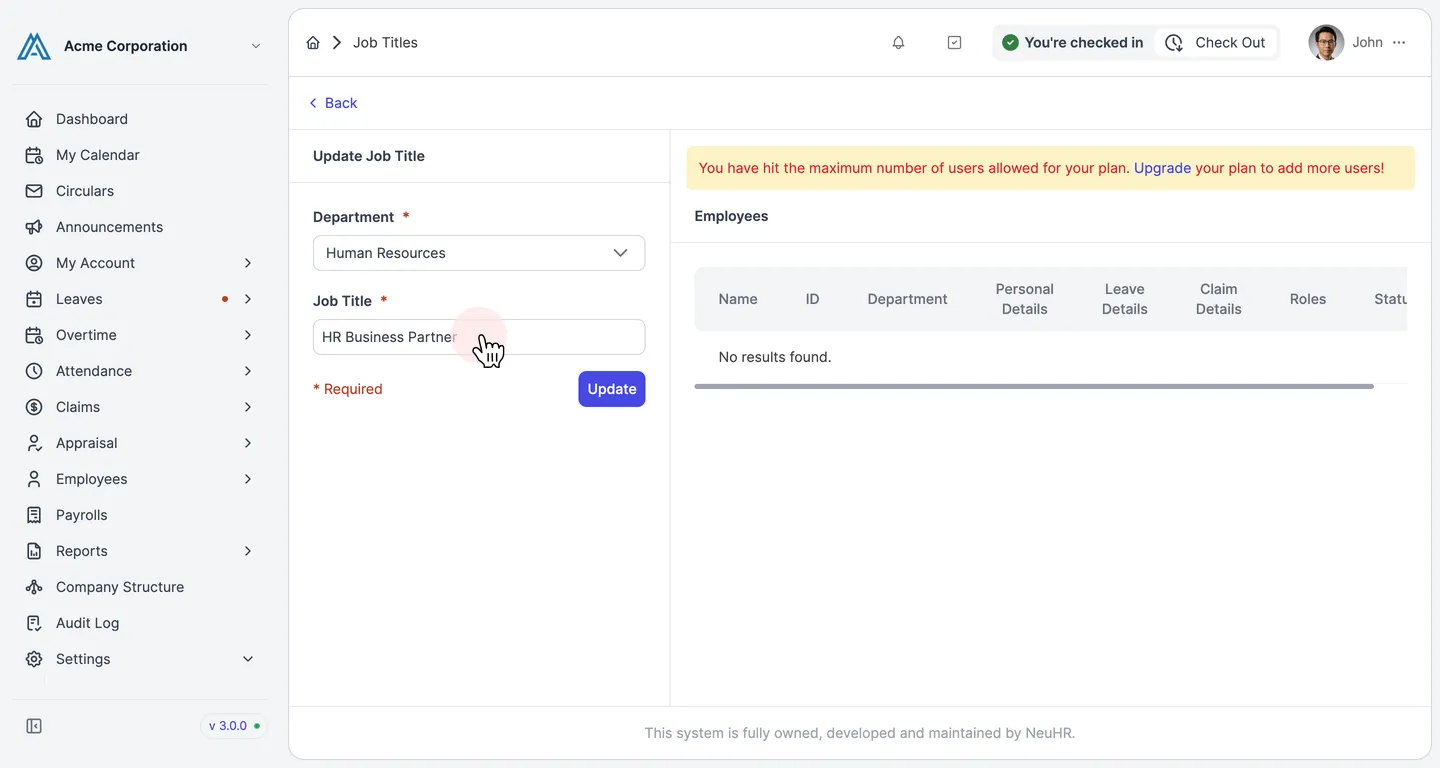Open Payrolls menu item
Viewport: 1440px width, 768px height.
point(140,515)
